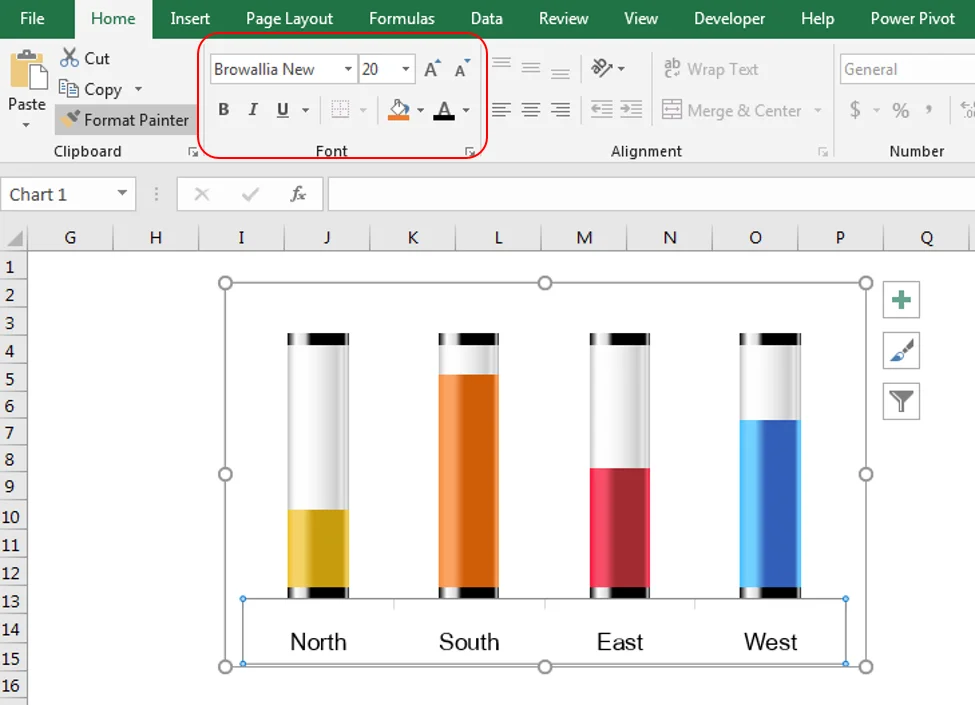Click the Copy icon
The image size is (975, 705).
click(68, 89)
